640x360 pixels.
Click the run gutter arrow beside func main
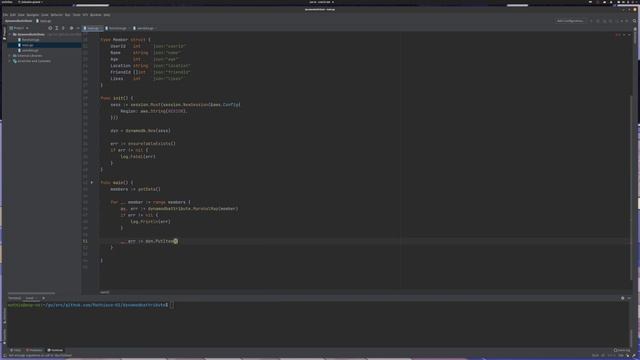pos(92,182)
